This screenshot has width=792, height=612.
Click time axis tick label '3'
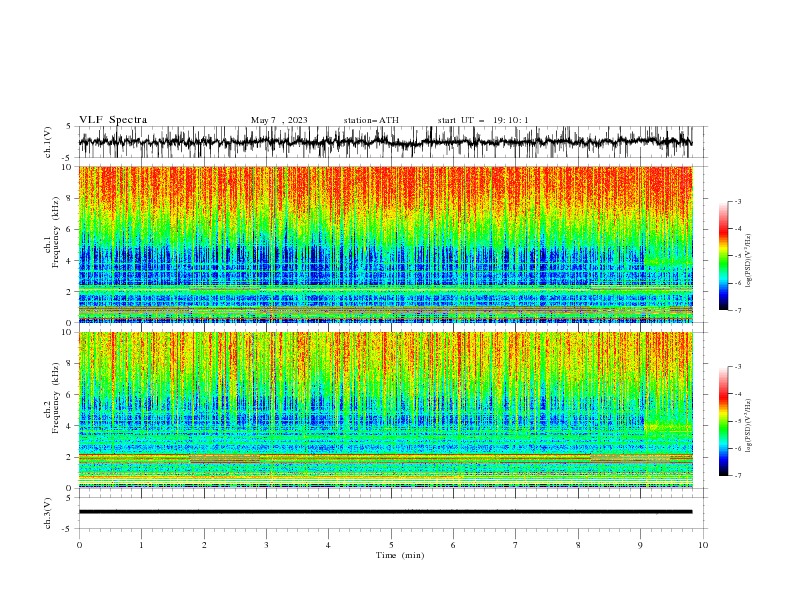click(266, 545)
